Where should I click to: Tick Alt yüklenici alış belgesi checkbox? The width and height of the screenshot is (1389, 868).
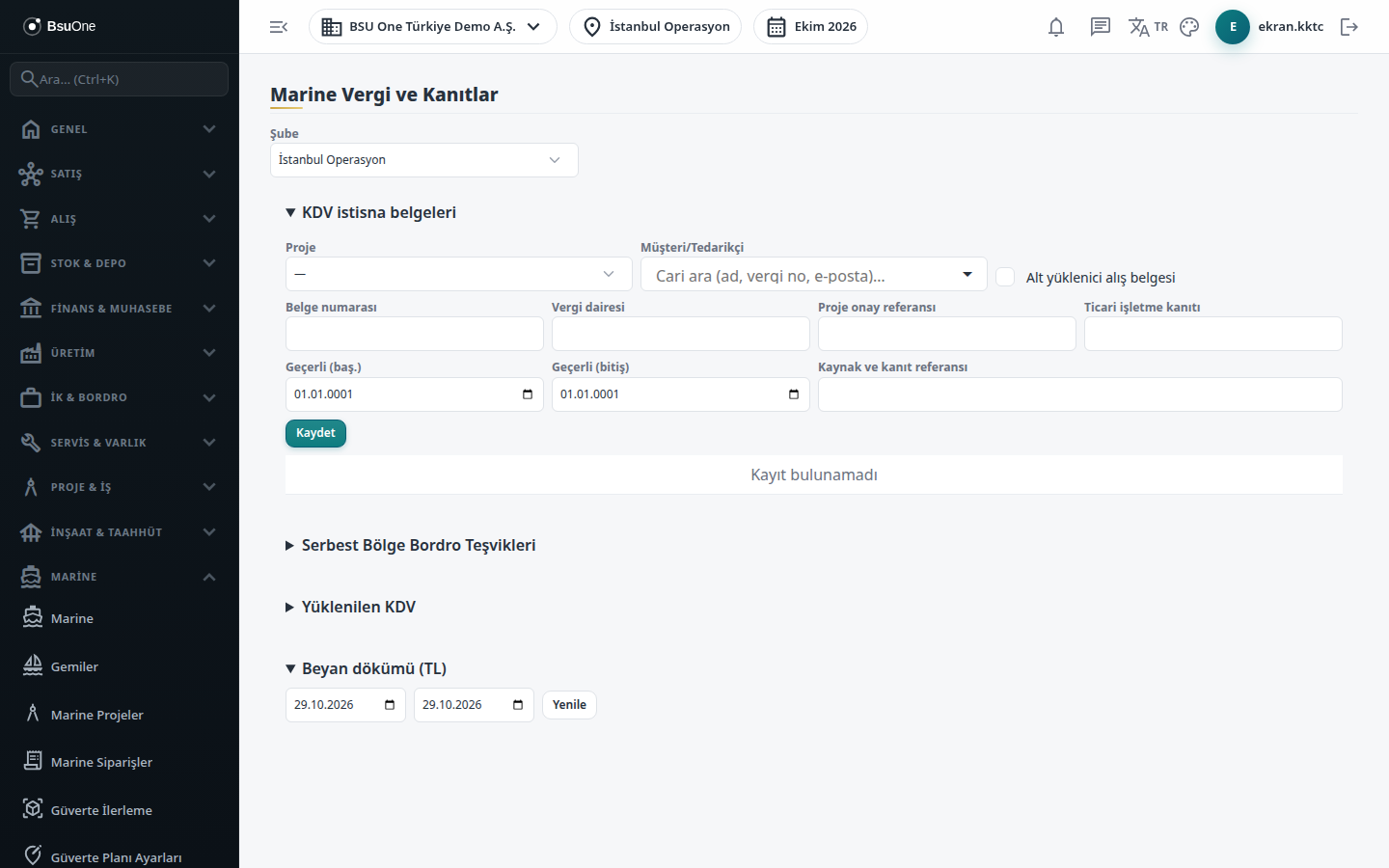coord(1005,277)
